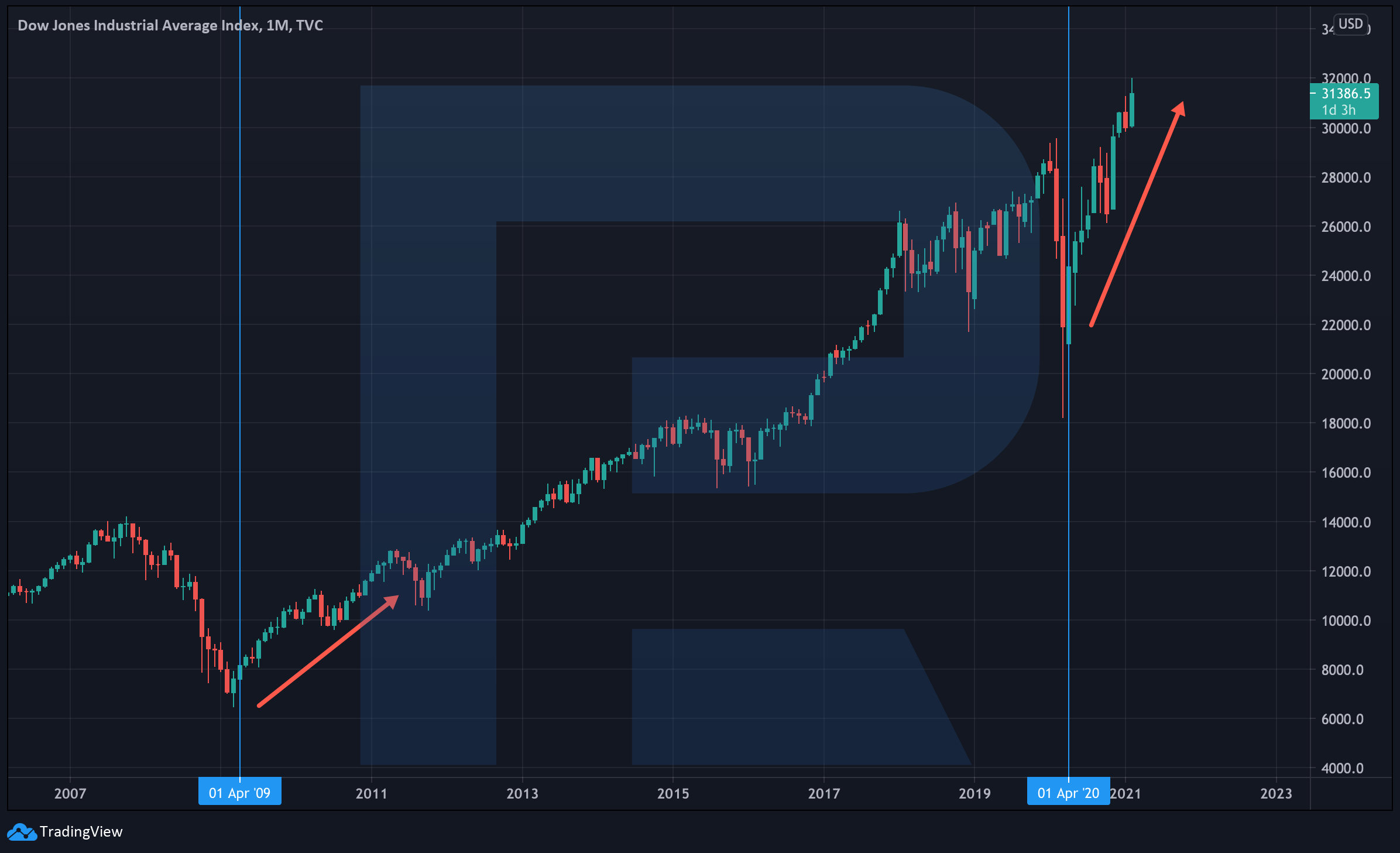Click the 30000.0 price axis label
The height and width of the screenshot is (853, 1400).
[1346, 129]
